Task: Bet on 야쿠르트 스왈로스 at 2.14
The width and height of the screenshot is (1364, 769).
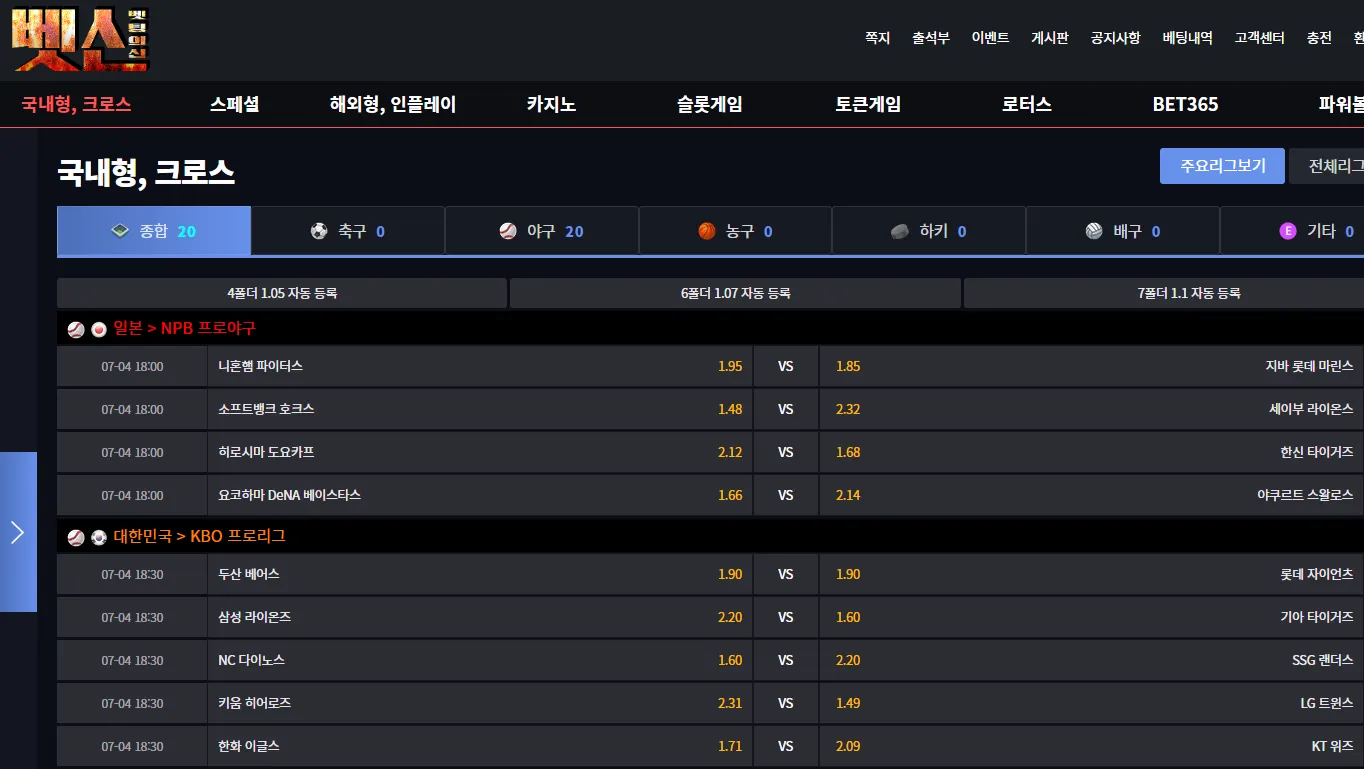Action: point(1090,495)
